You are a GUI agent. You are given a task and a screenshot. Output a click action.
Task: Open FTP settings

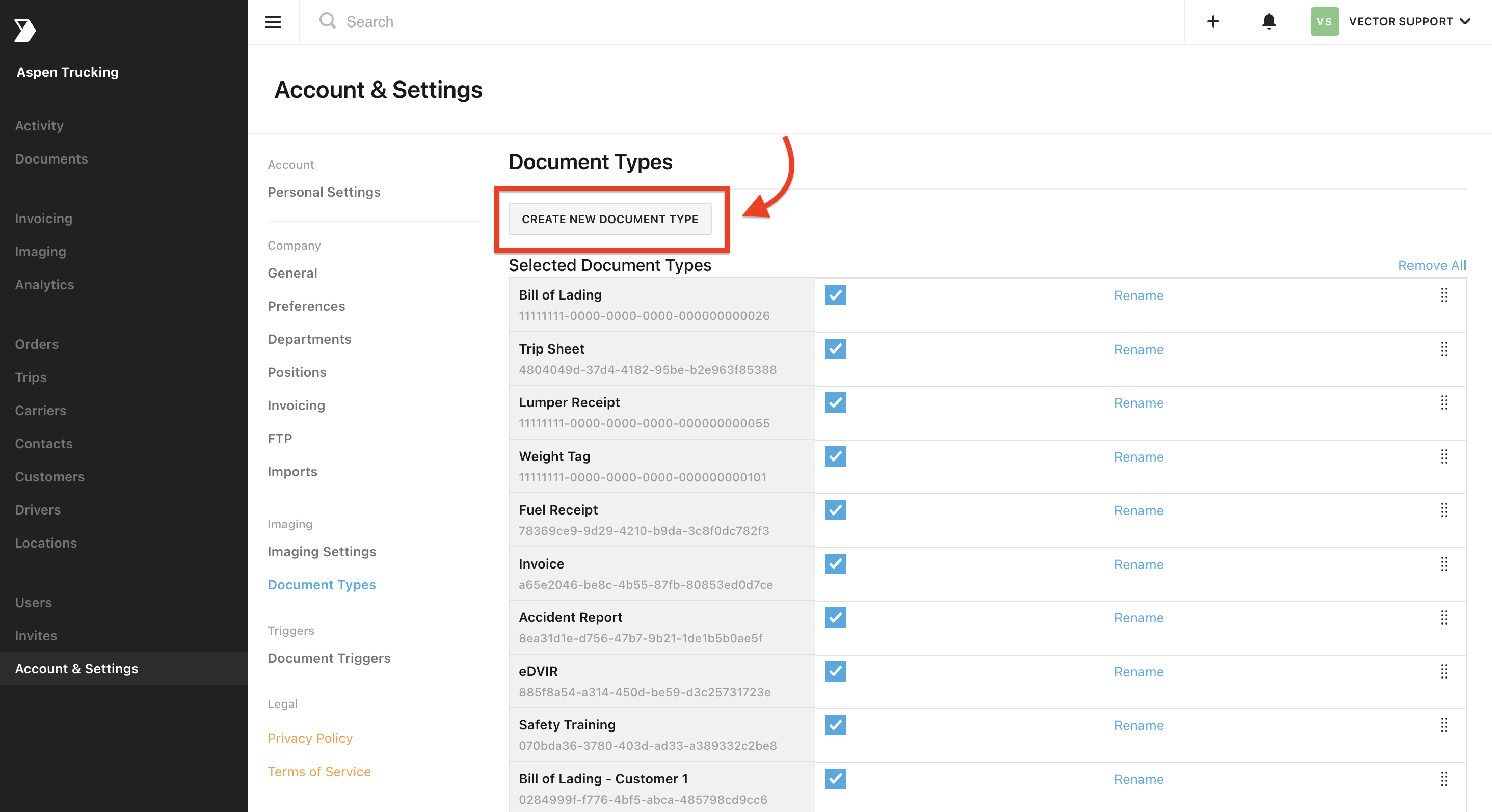(280, 439)
